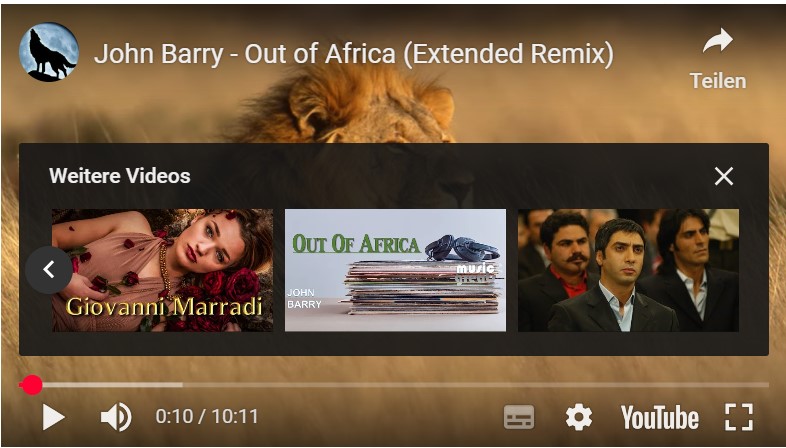Image resolution: width=786 pixels, height=448 pixels.
Task: Click the Teilen share arrow icon
Action: 718,41
